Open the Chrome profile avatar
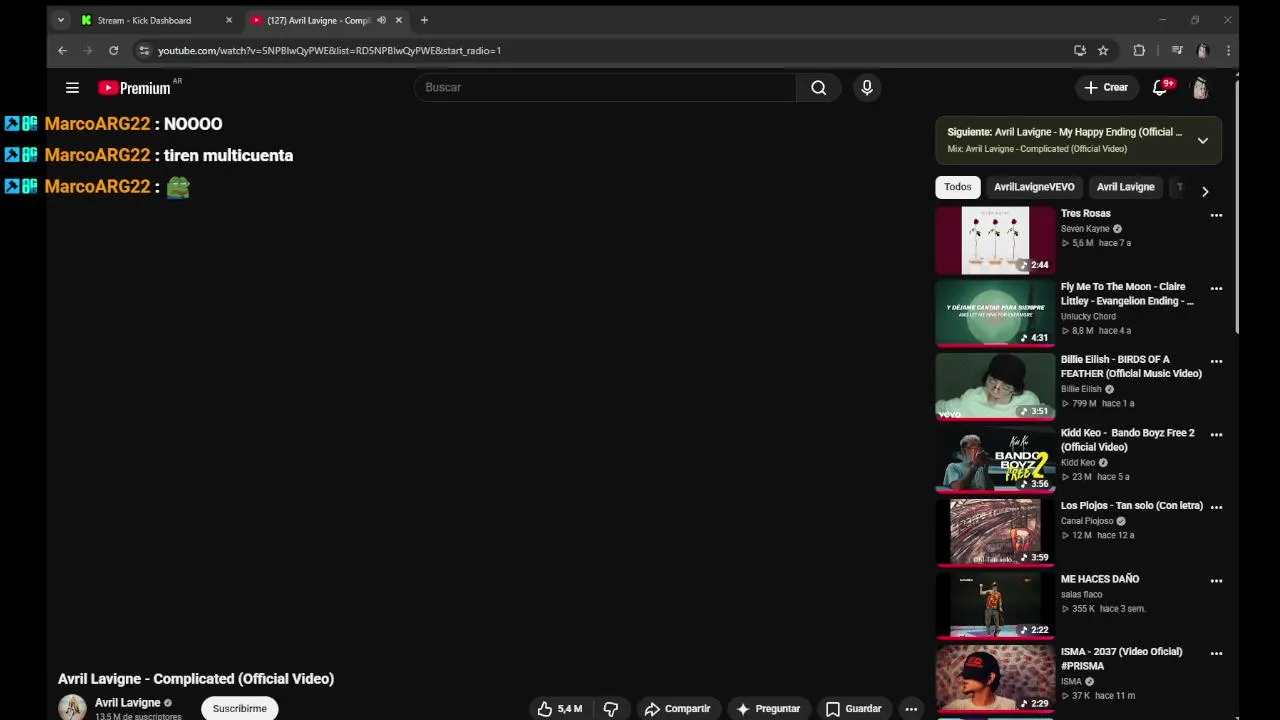The width and height of the screenshot is (1280, 720). (1203, 50)
